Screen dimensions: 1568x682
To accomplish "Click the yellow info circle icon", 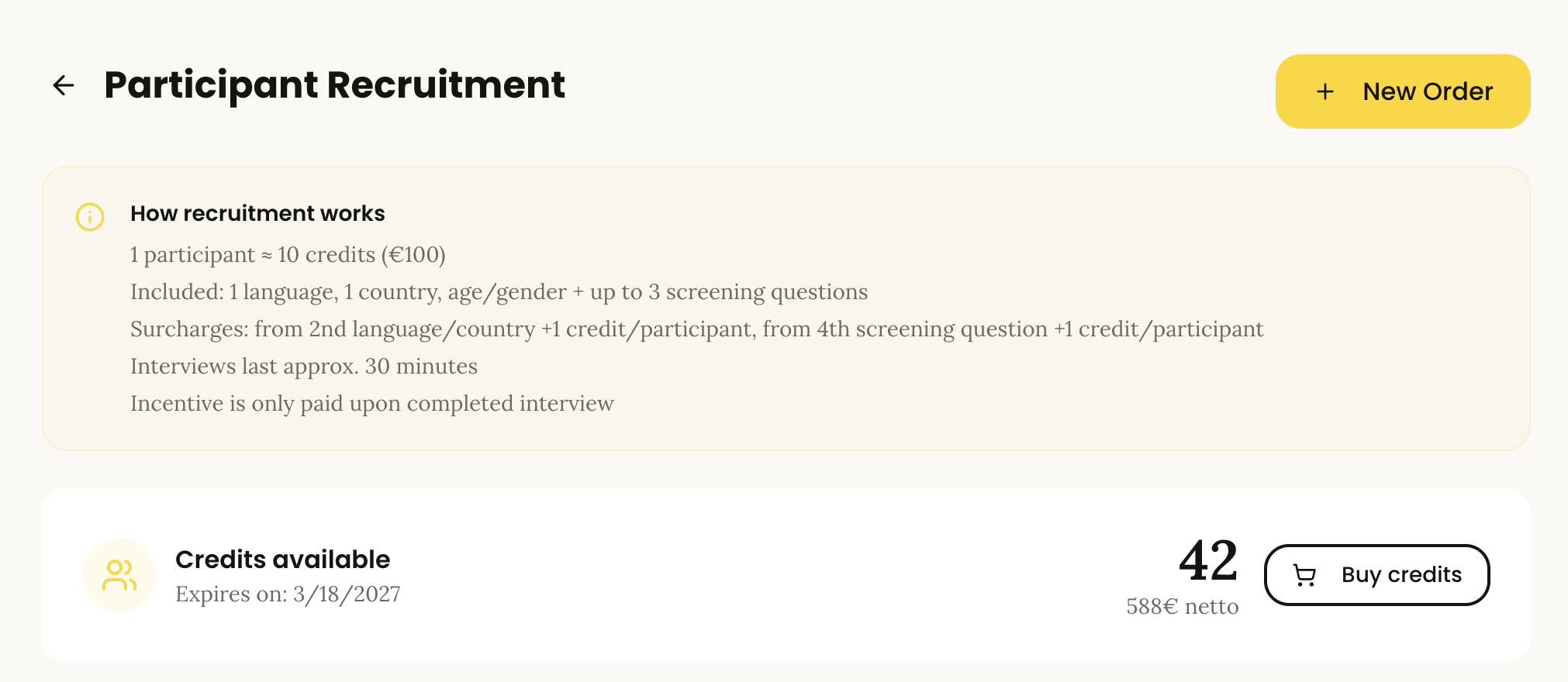I will point(90,217).
